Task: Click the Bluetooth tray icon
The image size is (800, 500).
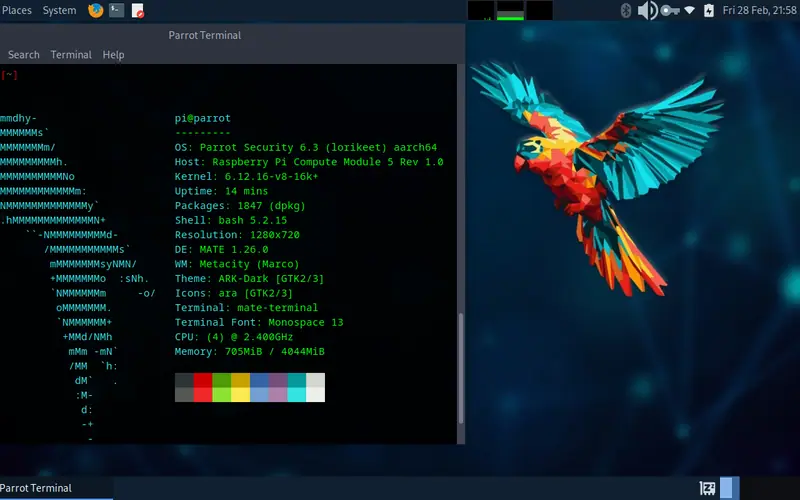Action: coord(626,10)
